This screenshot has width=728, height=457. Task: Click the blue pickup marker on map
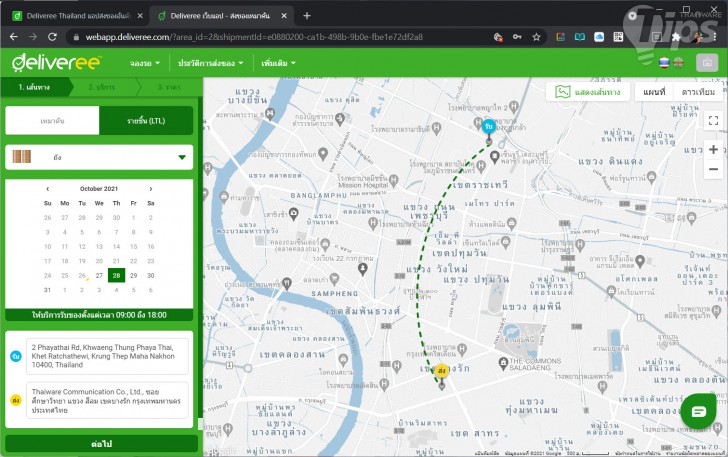(488, 126)
